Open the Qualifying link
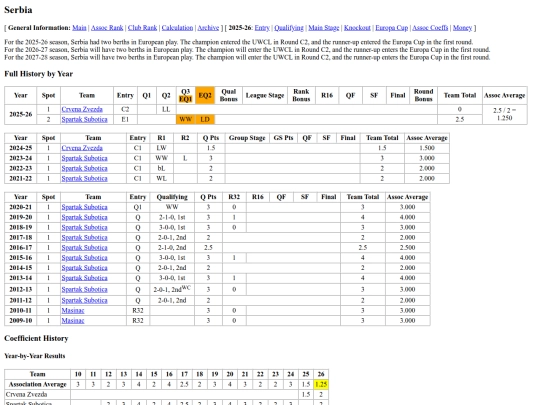This screenshot has height=405, width=540. click(289, 28)
